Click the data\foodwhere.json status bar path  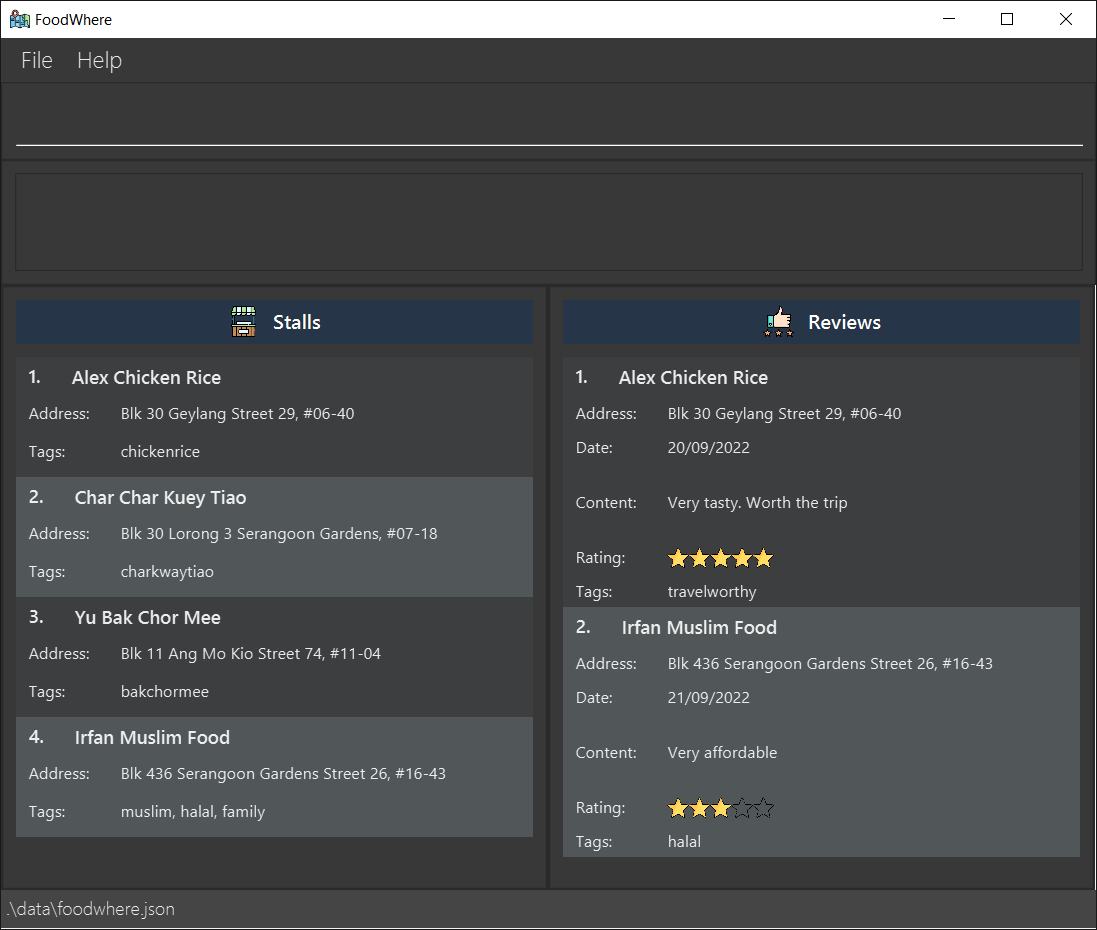point(91,909)
